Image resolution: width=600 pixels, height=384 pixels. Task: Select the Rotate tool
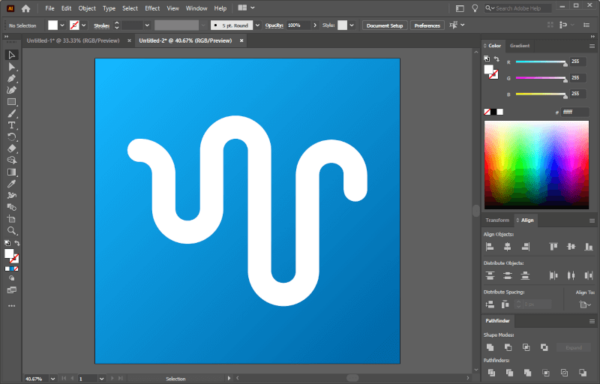click(11, 137)
